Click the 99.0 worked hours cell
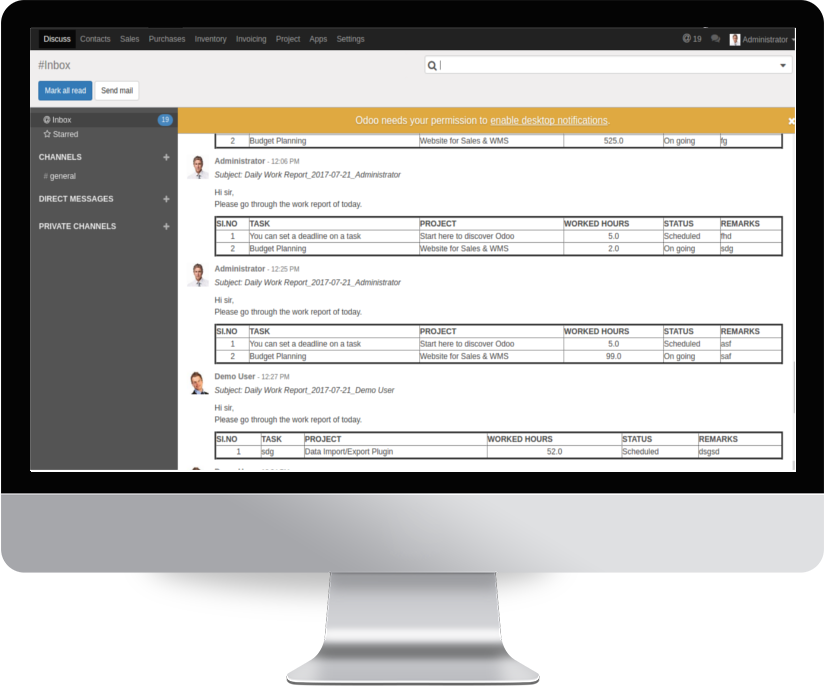Viewport: 824px width, 686px height. pyautogui.click(x=613, y=356)
